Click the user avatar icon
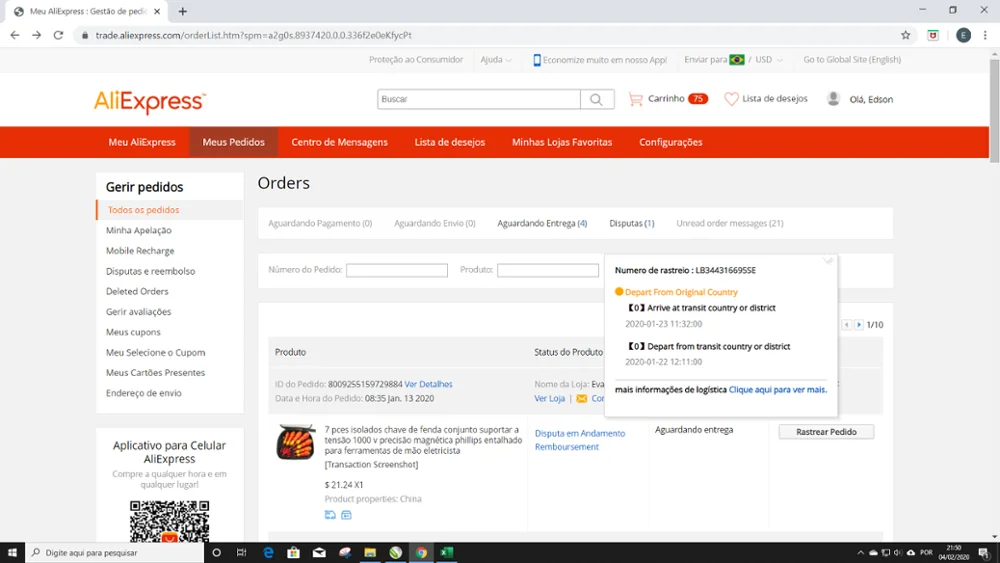This screenshot has width=1000, height=563. (x=833, y=99)
